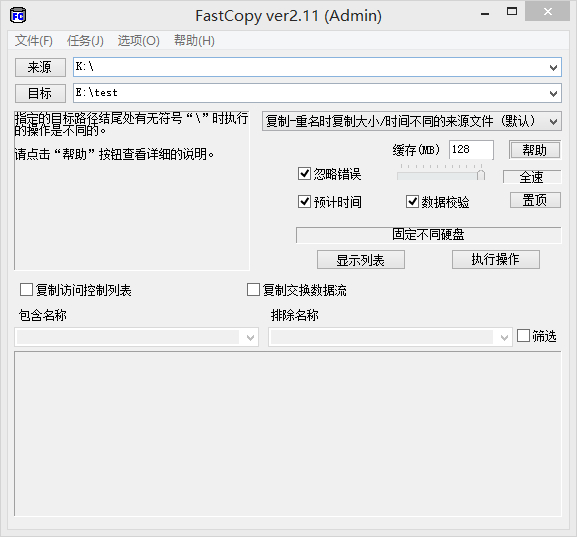Click the help text 请点击“帮助”按钮查看详细的说明
This screenshot has height=537, width=577.
click(x=114, y=154)
